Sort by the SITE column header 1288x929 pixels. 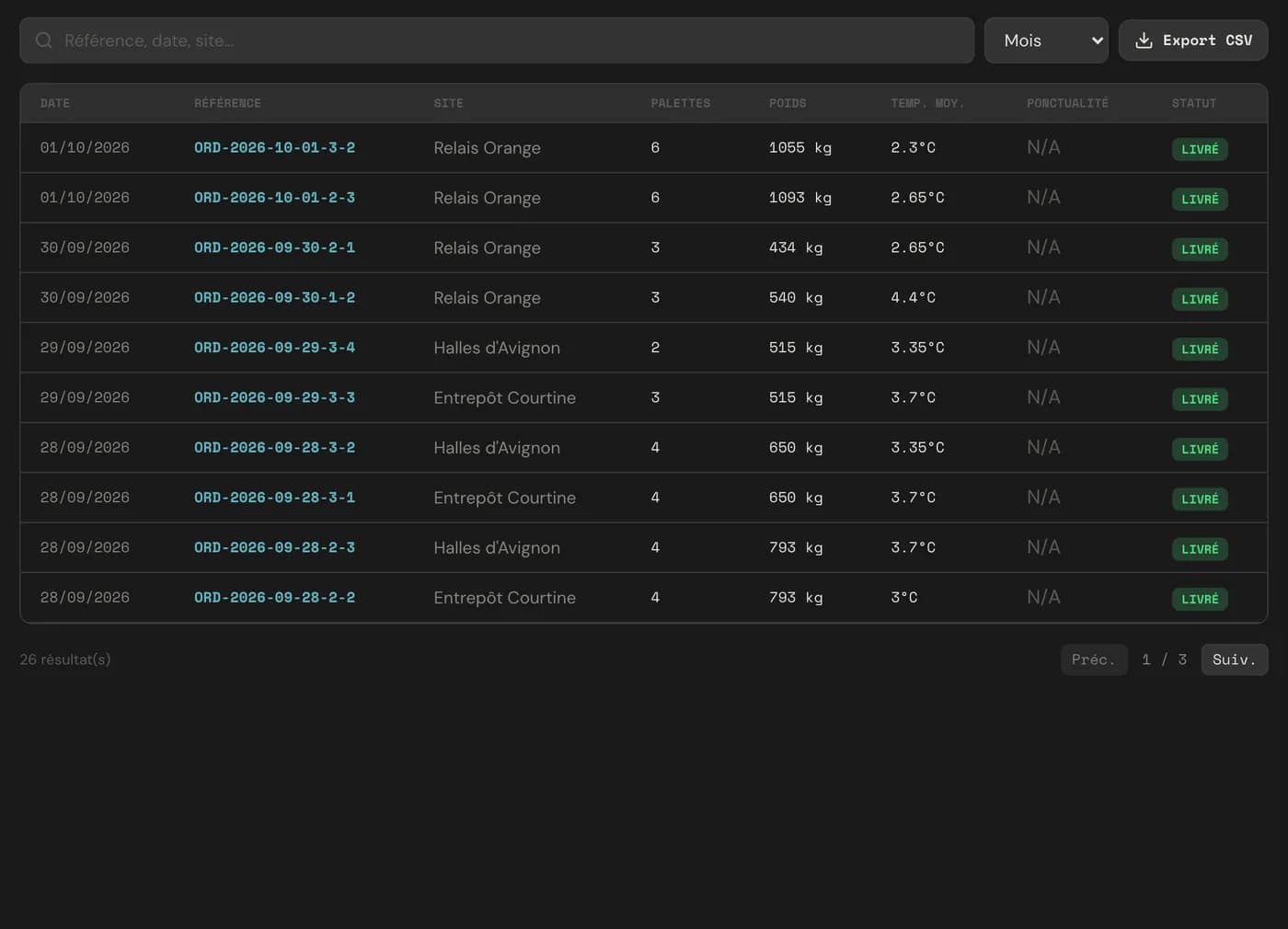[449, 103]
